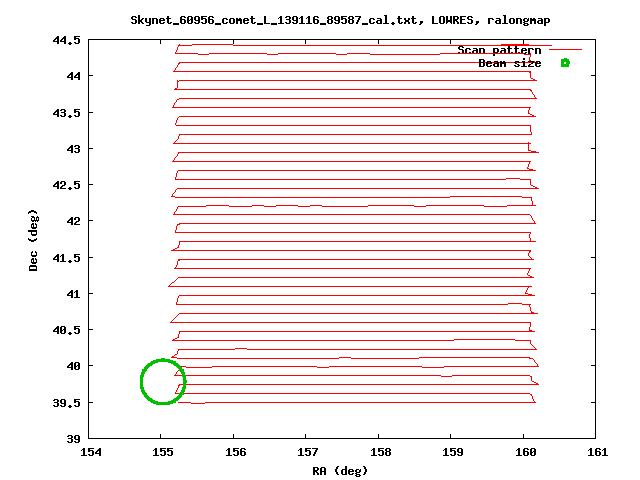This screenshot has width=640, height=480.
Task: Click the green beam size circle on the plot
Action: coord(162,382)
